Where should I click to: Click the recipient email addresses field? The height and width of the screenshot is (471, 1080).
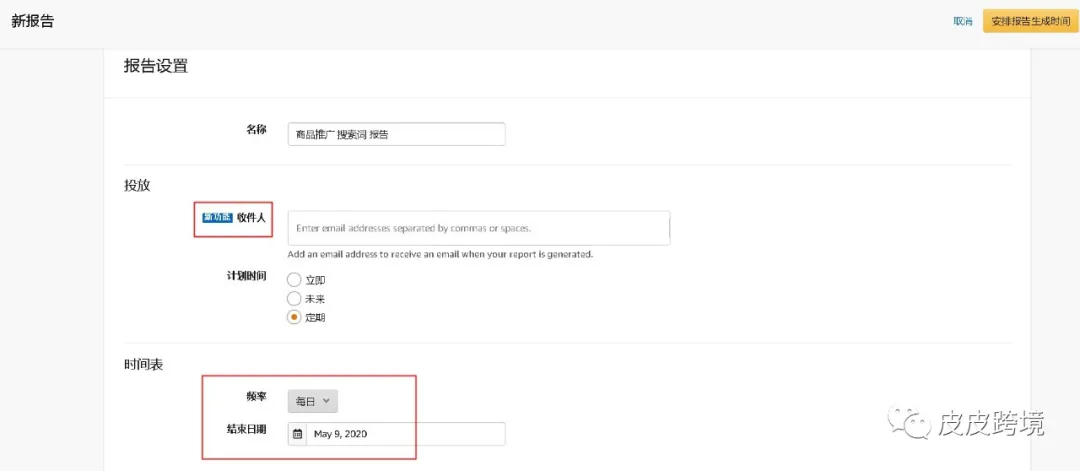(x=478, y=228)
